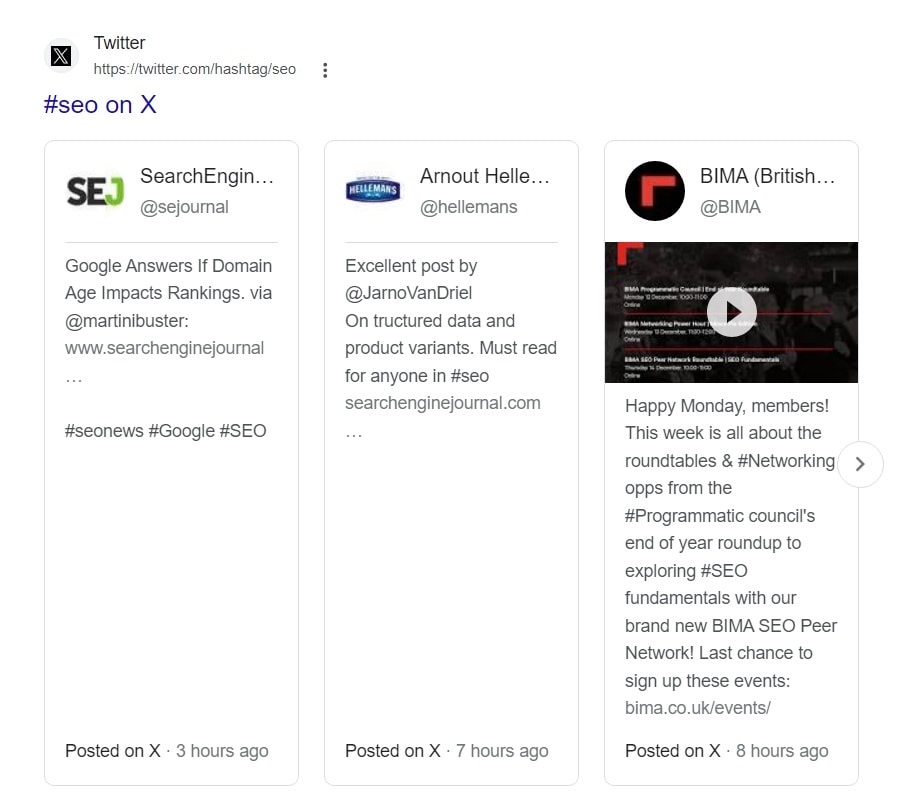Select the Posted on X timestamp of SEJ tweet
922x809 pixels.
[x=166, y=750]
